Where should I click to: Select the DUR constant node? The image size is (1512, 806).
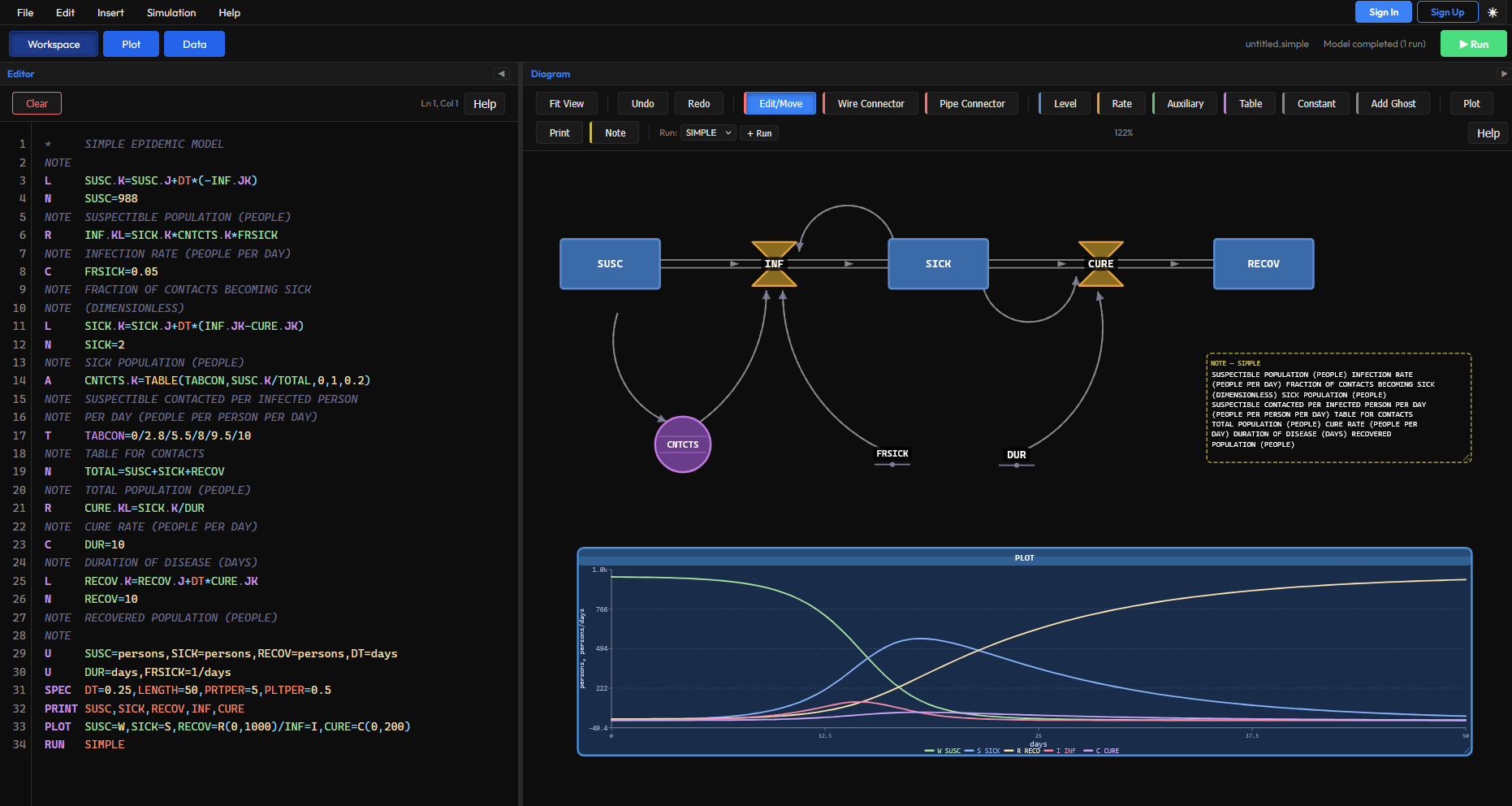click(x=1016, y=456)
